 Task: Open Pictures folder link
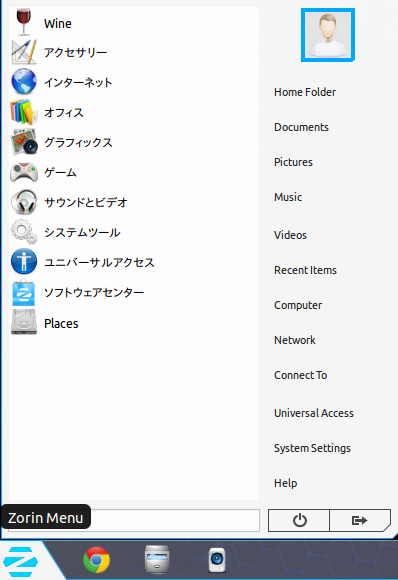pos(293,162)
